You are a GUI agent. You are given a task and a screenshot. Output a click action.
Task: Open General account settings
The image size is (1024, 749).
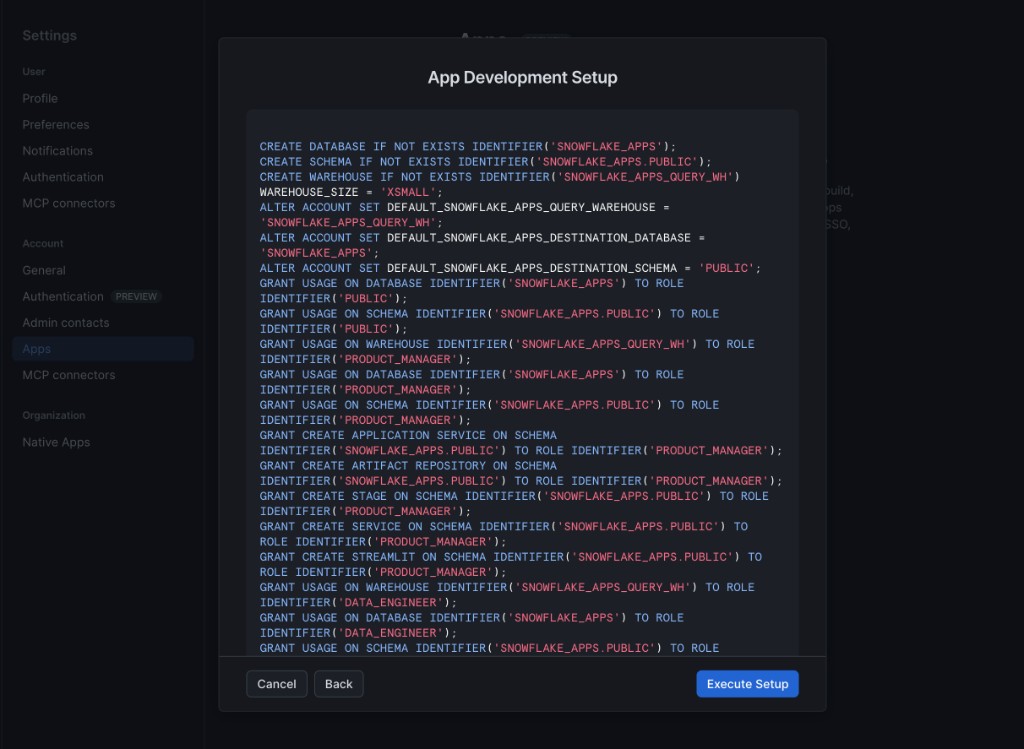coord(44,270)
